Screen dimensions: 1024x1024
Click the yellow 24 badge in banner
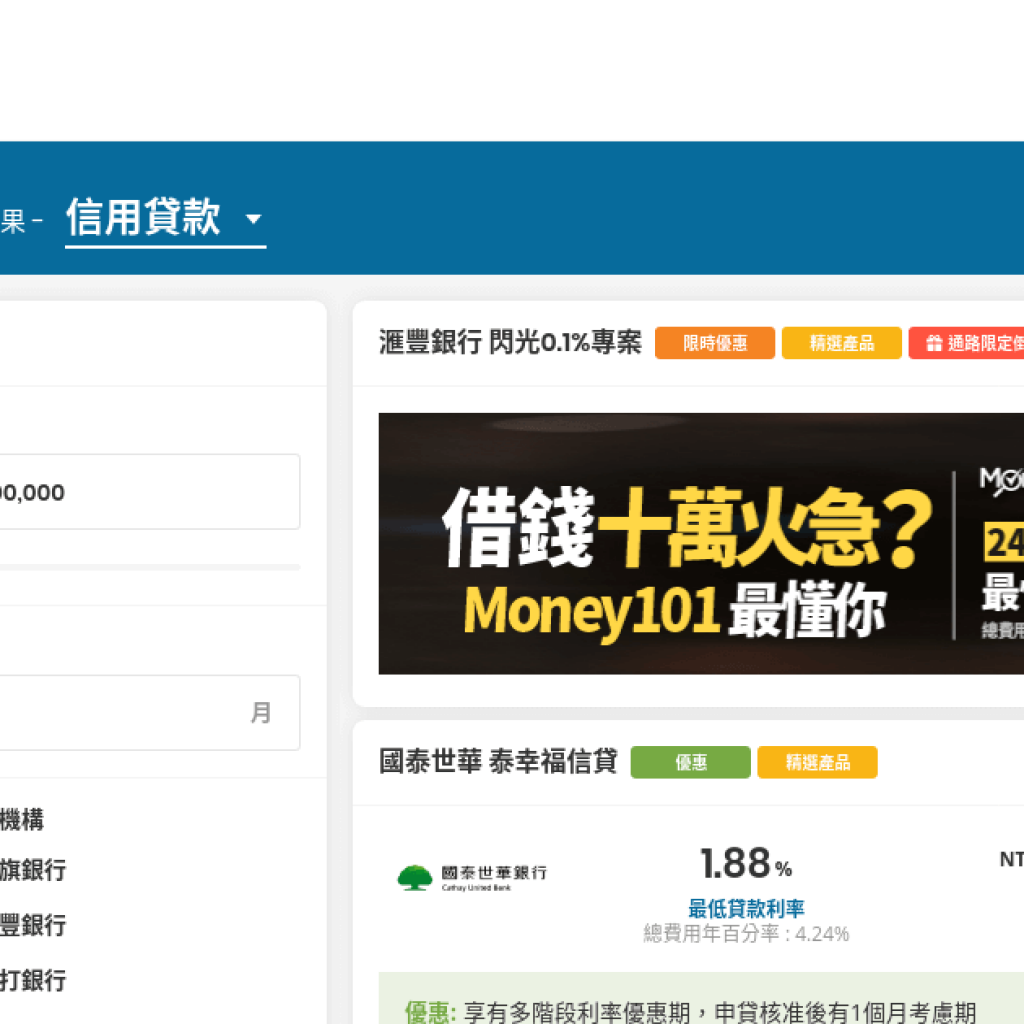point(1003,543)
